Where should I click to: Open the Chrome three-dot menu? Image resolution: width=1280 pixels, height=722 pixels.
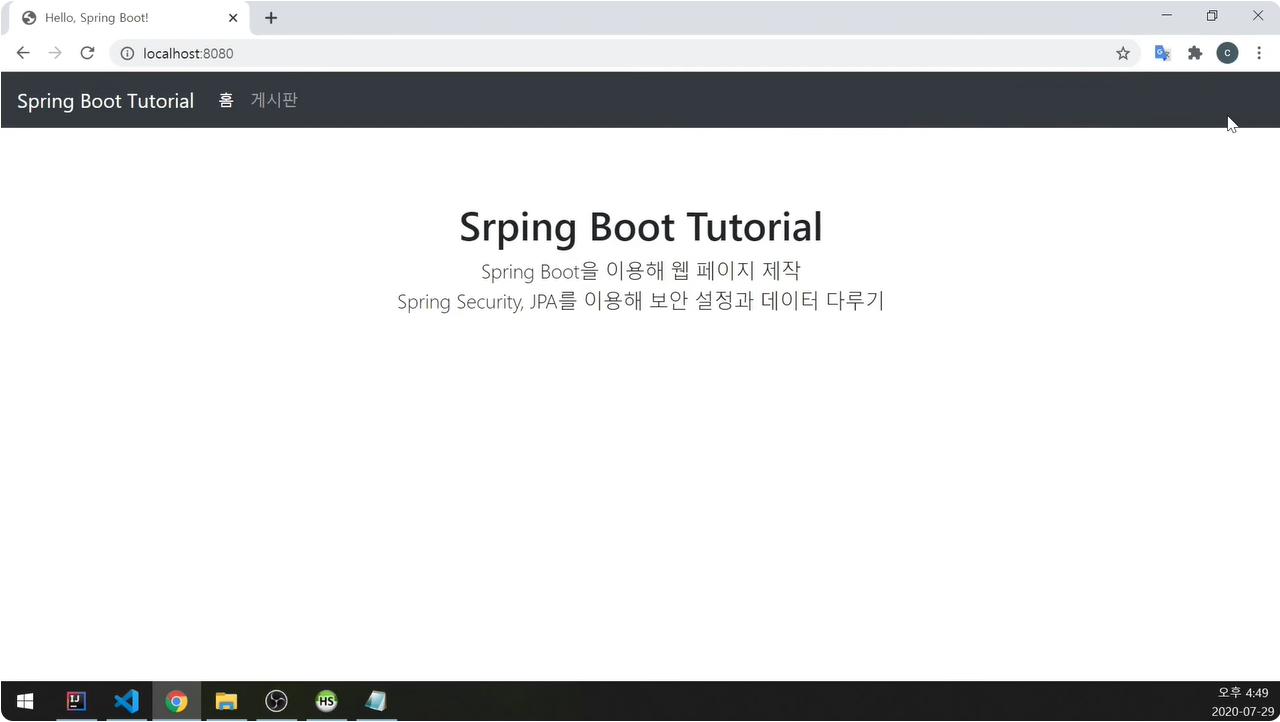[x=1259, y=53]
